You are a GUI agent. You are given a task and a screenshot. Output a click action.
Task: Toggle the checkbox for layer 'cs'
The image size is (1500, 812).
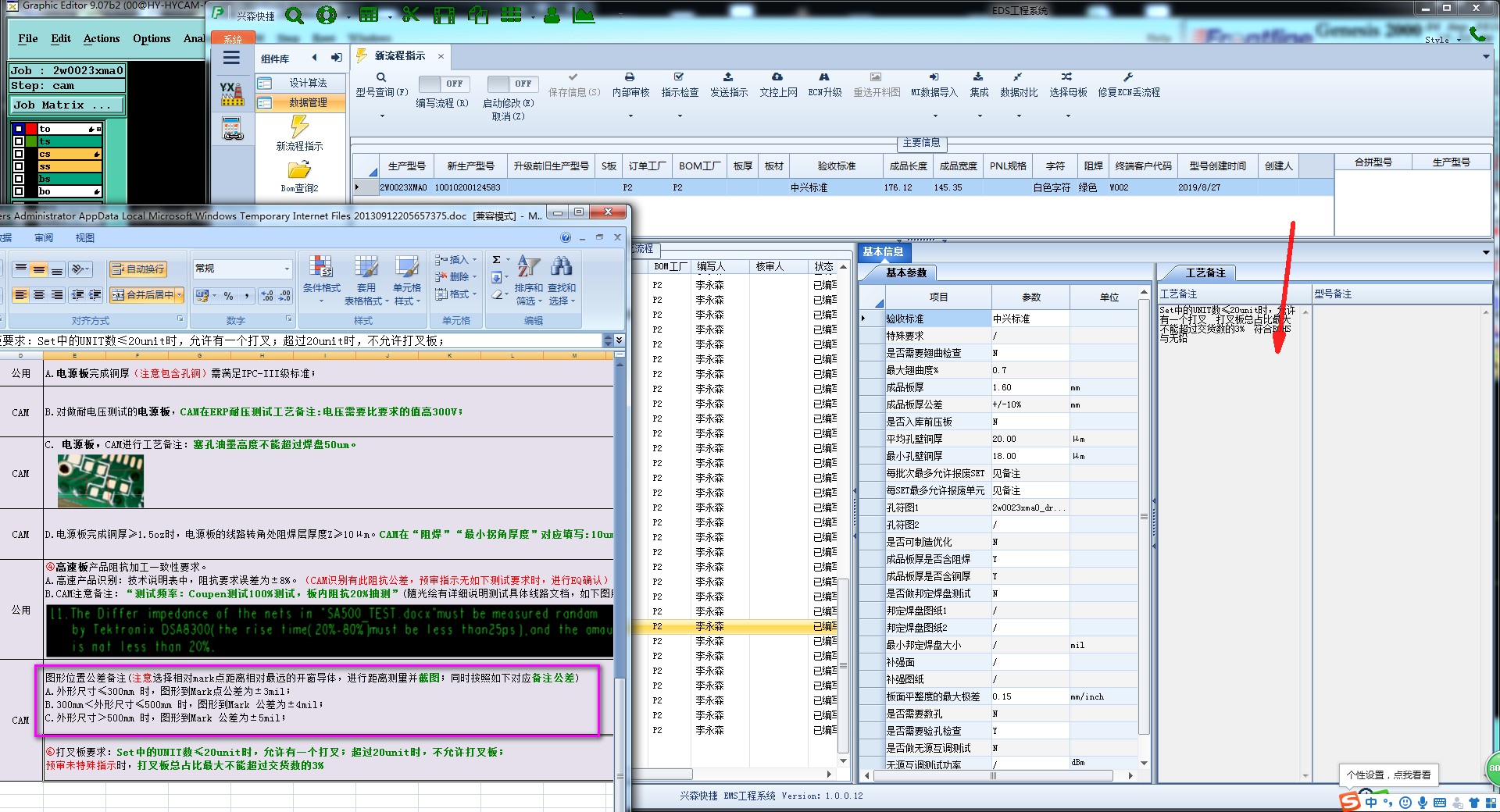(x=18, y=154)
